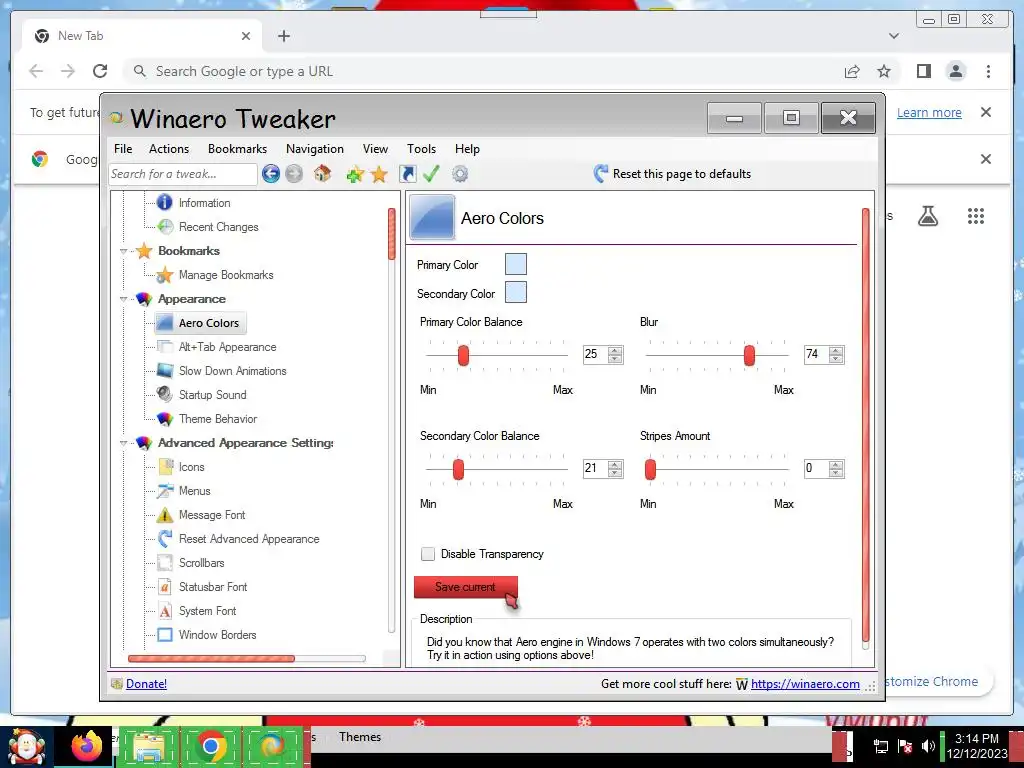Click the Window Borders square icon

coord(165,635)
